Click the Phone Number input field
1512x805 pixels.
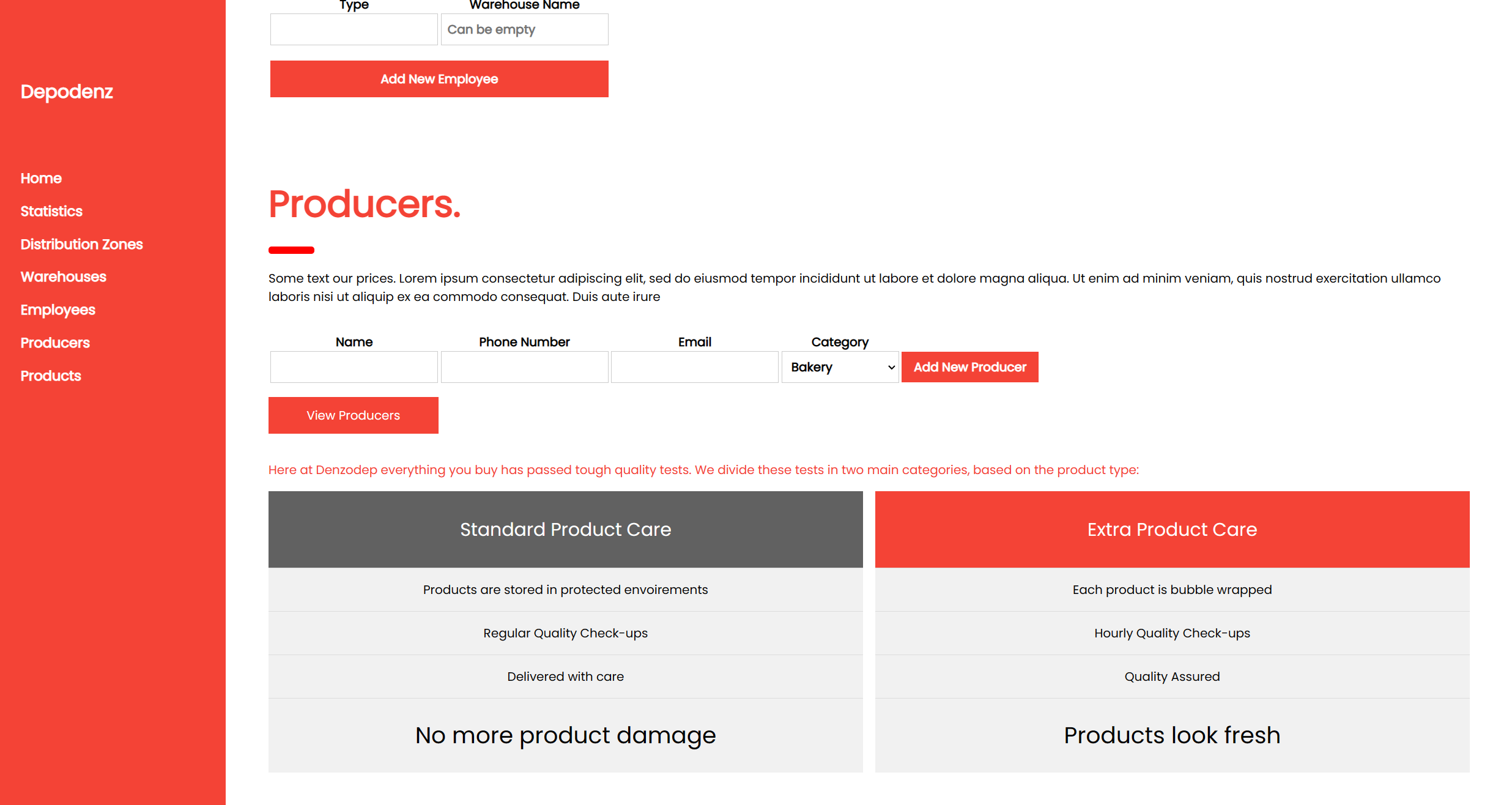[524, 366]
